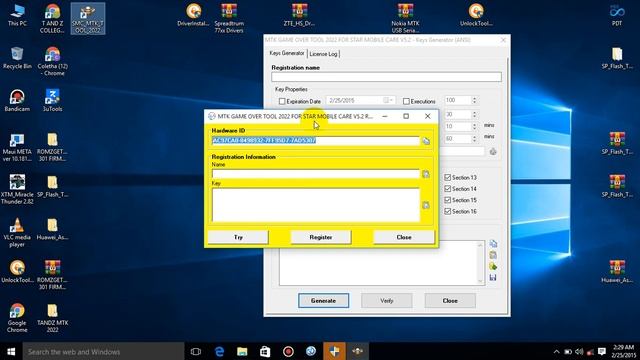This screenshot has height=360, width=640.
Task: Click Try button in registration dialog
Action: pyautogui.click(x=238, y=237)
